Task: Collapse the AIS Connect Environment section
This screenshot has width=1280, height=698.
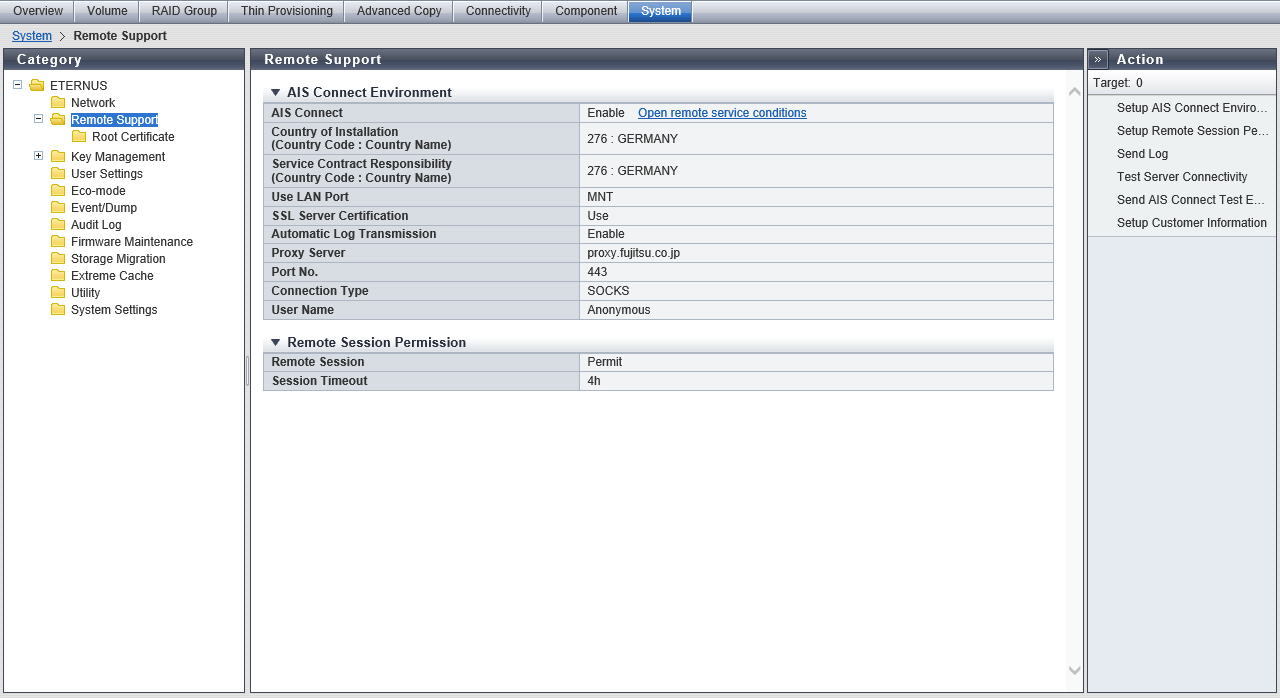Action: click(276, 93)
